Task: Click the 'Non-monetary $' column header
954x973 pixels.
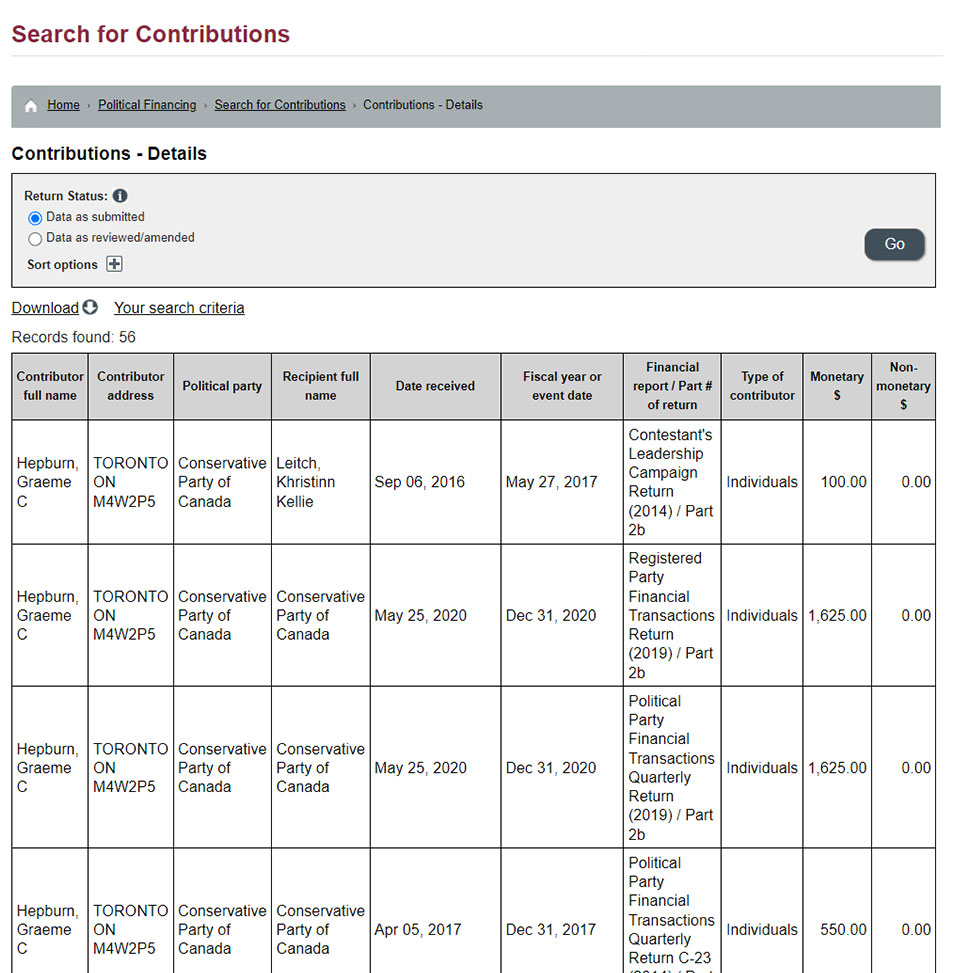Action: tap(903, 386)
